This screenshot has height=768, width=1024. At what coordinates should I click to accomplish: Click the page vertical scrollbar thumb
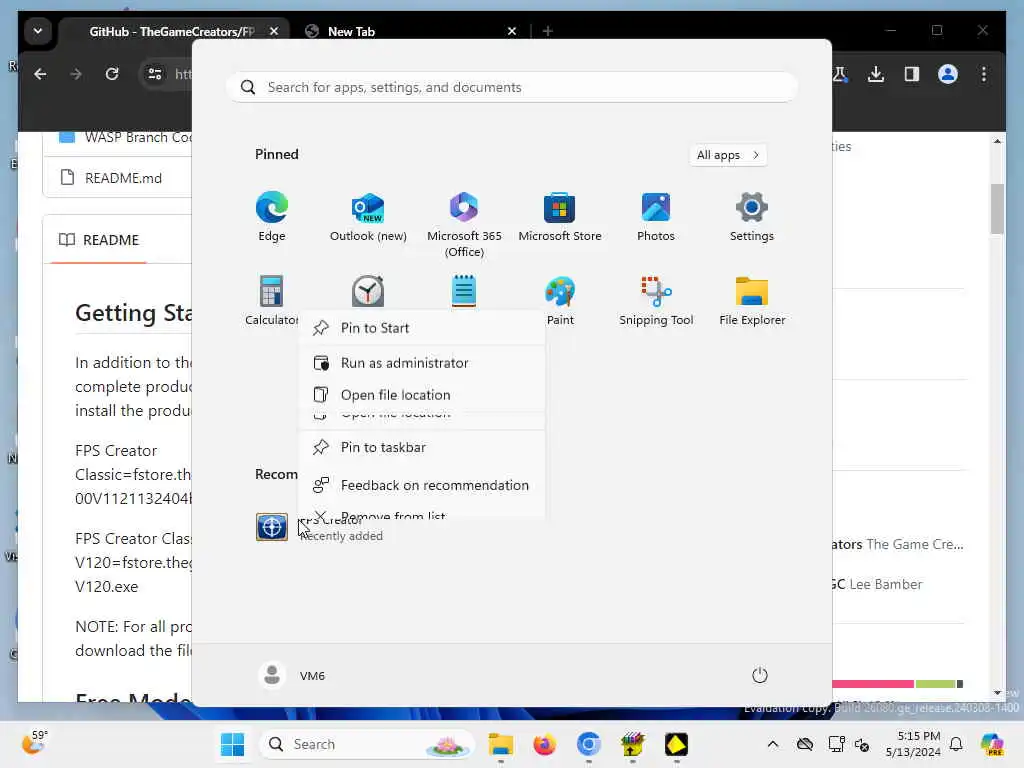click(997, 208)
